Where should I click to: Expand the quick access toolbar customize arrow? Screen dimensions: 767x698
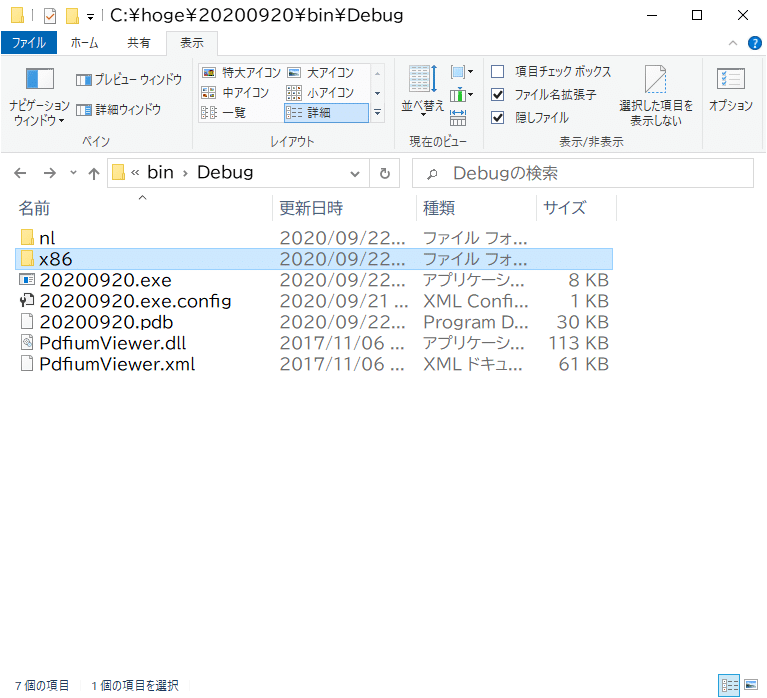(x=90, y=17)
